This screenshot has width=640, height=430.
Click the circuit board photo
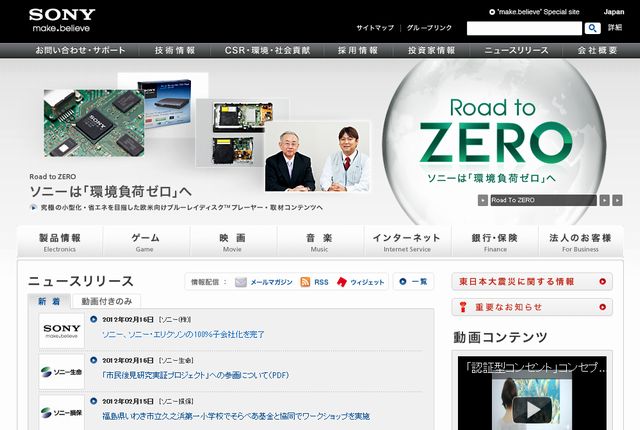(94, 123)
